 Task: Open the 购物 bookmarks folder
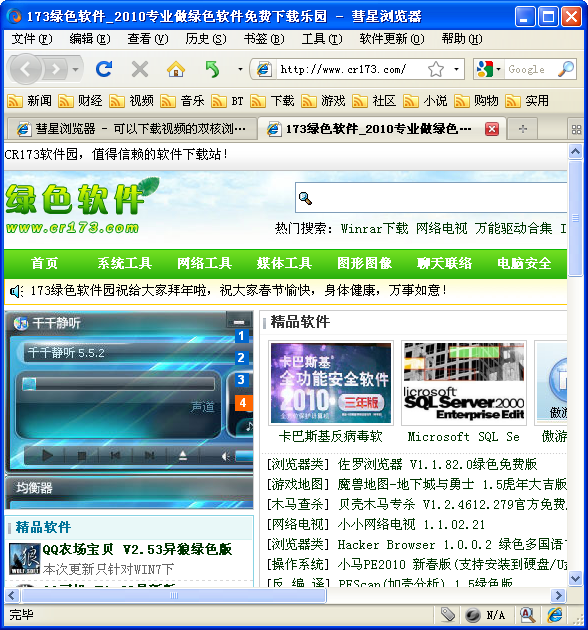coord(476,101)
